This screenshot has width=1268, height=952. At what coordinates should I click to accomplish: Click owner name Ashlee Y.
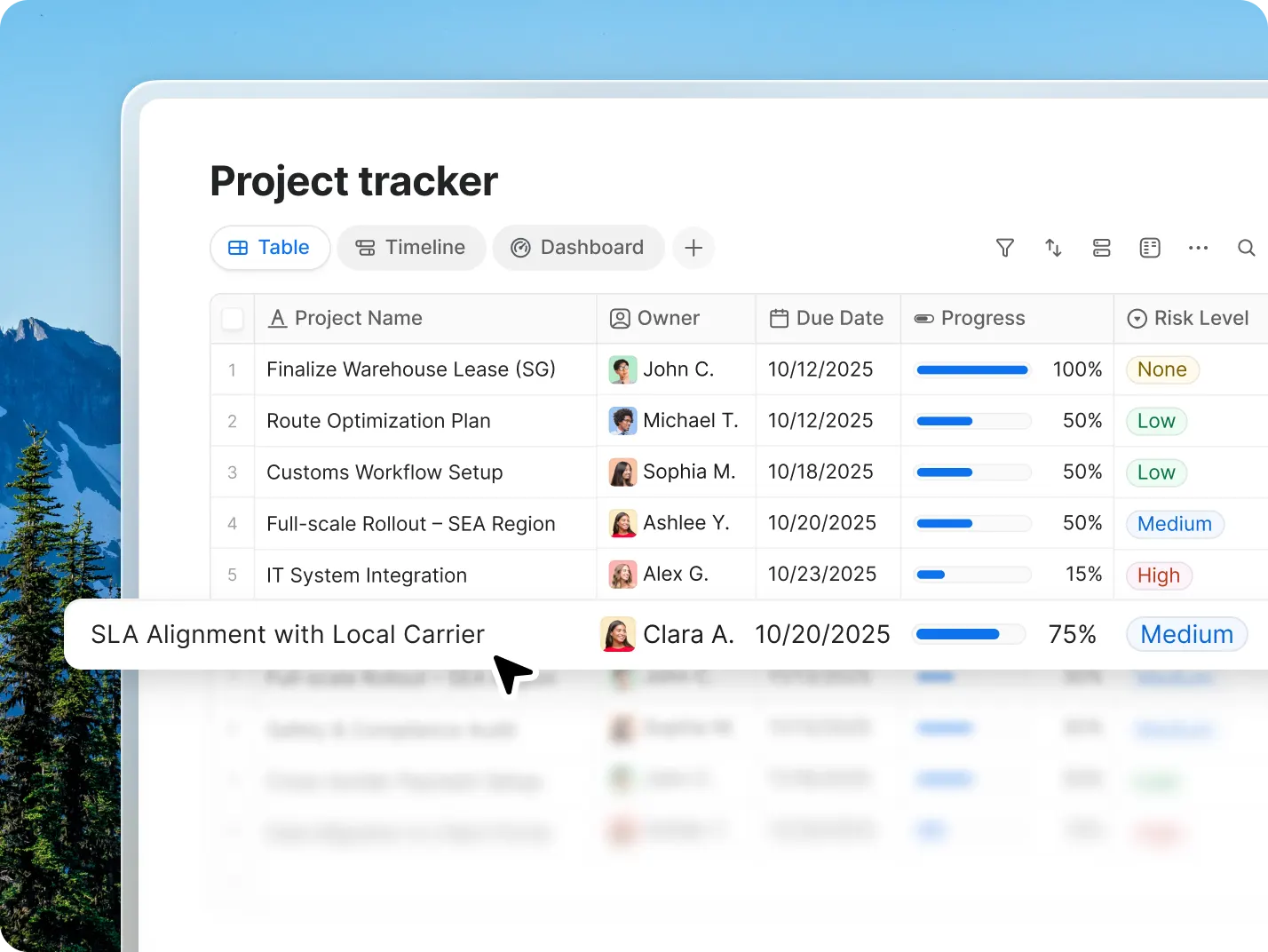pos(686,523)
